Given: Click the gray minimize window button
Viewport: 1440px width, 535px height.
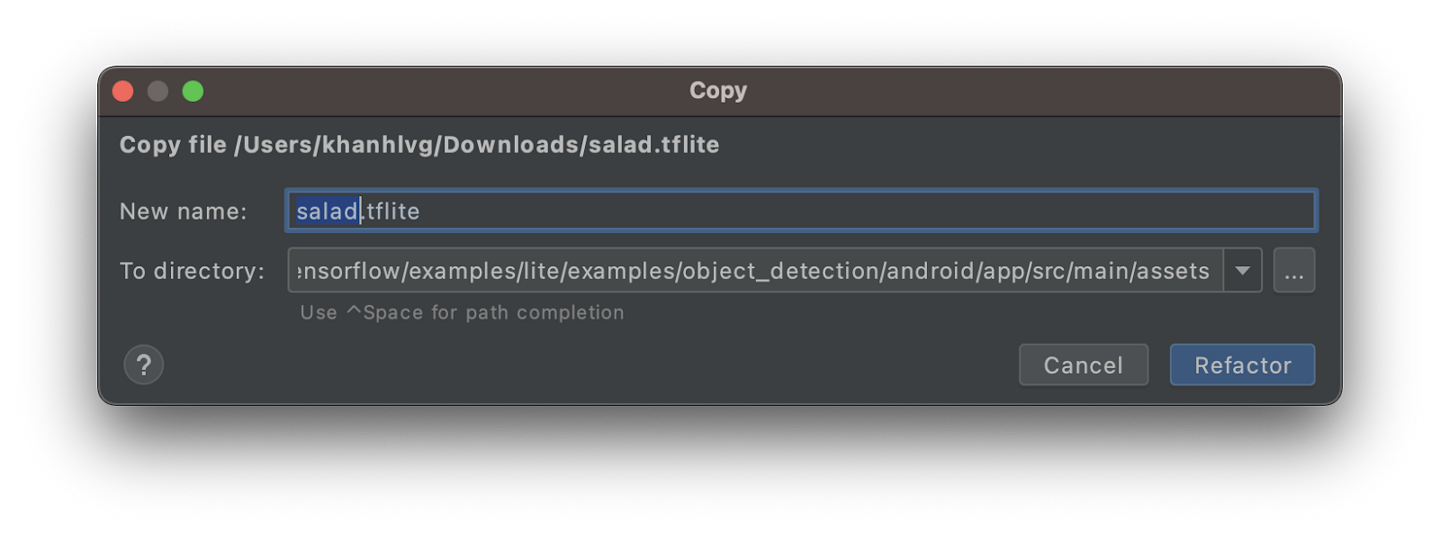Looking at the screenshot, I should coord(158,91).
